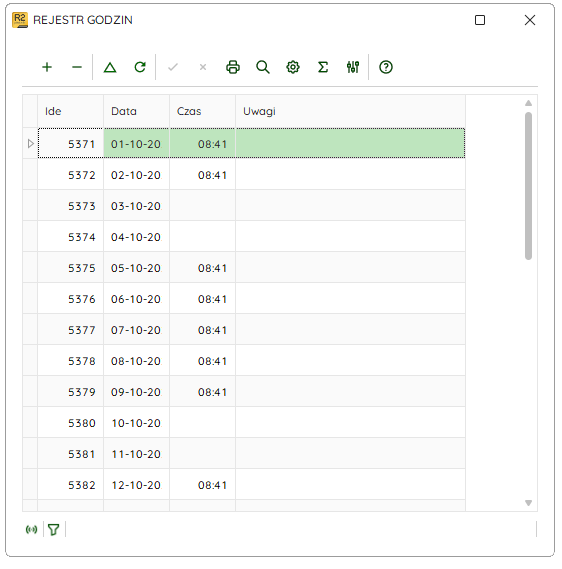Click the Uwagi cell of the highlighted row 5371

[350, 144]
